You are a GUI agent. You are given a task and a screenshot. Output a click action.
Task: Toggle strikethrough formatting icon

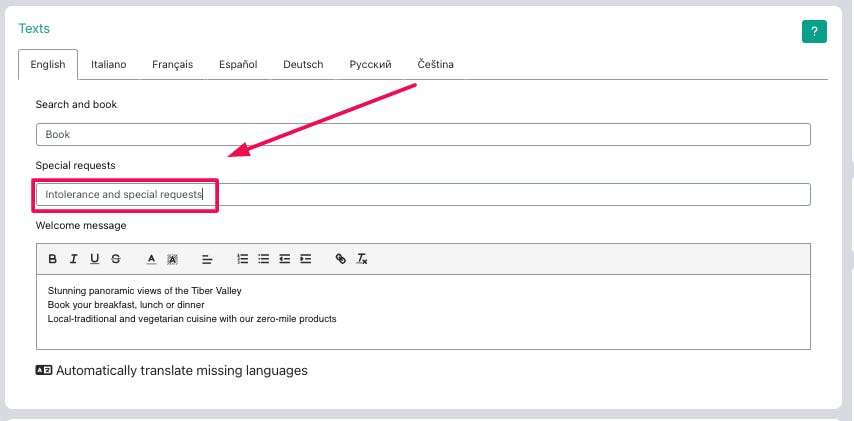(115, 259)
